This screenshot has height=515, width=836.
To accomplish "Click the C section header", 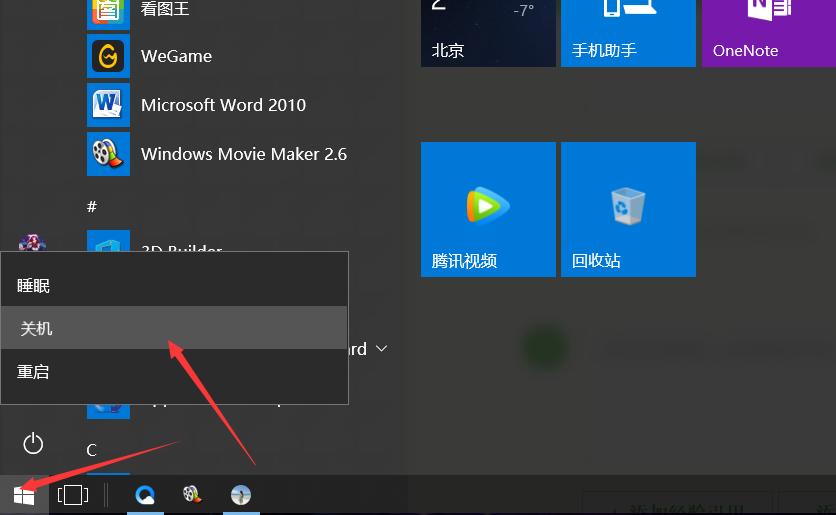I will 91,450.
